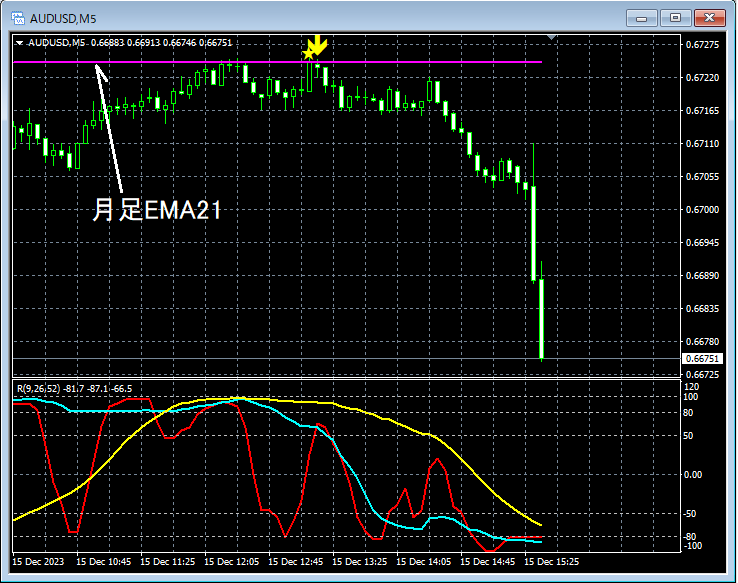The image size is (738, 583).
Task: Click the current price tag 0.66751
Action: coord(702,358)
